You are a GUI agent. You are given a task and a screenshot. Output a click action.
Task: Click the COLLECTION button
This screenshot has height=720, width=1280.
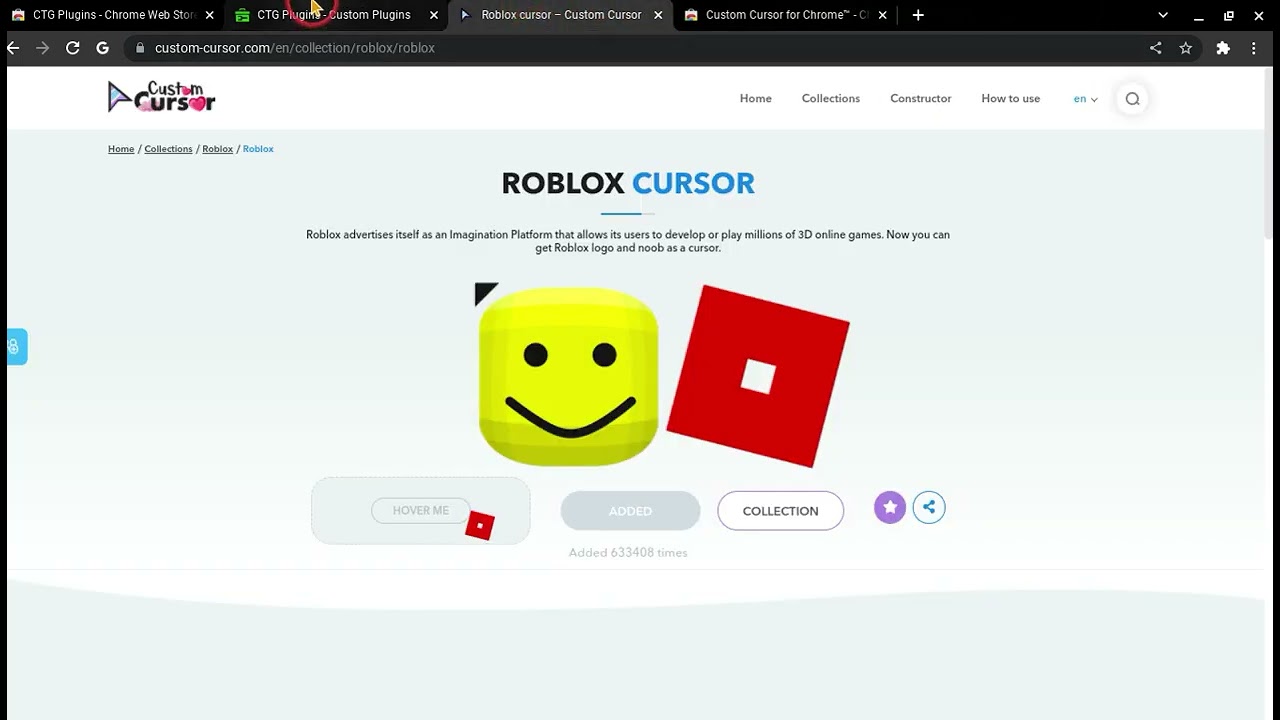pyautogui.click(x=780, y=511)
